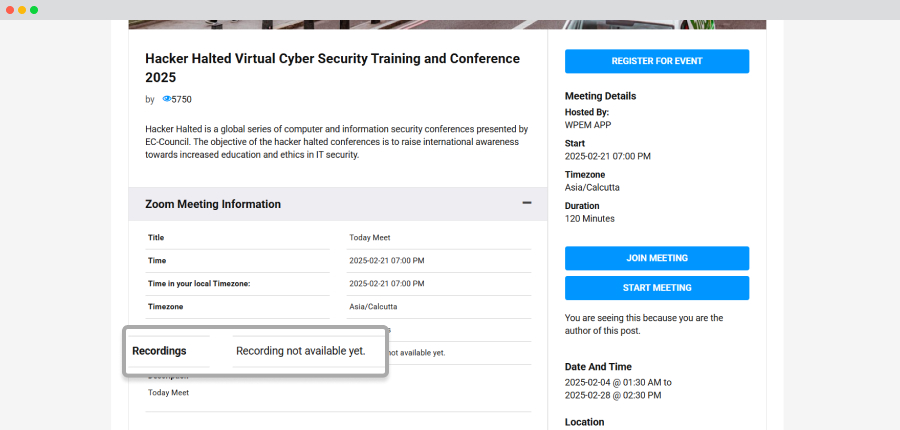This screenshot has width=900, height=430.
Task: Click the Date And Time heading
Action: coord(598,366)
